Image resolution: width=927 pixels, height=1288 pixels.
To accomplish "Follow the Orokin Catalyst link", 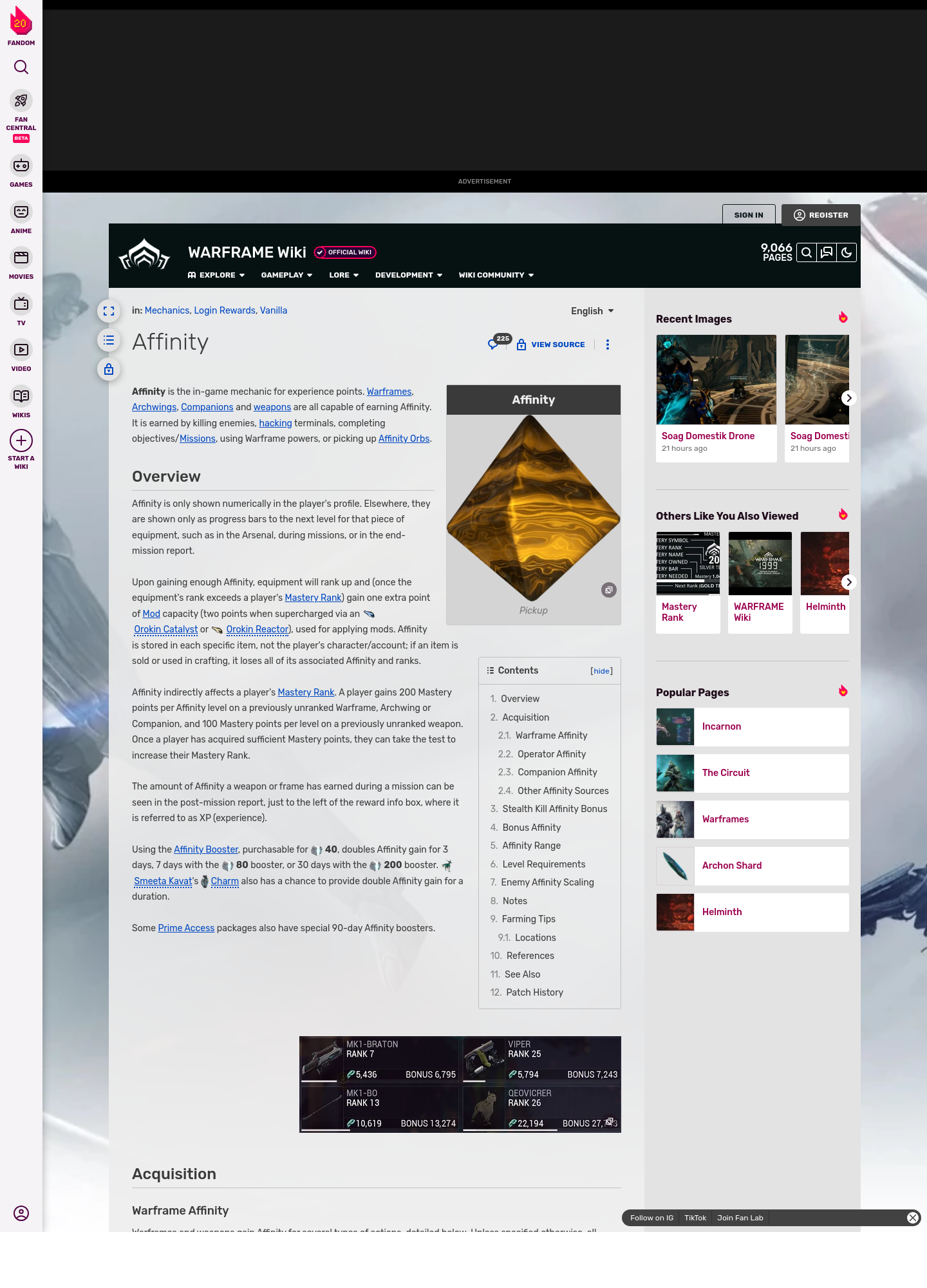I will [166, 629].
